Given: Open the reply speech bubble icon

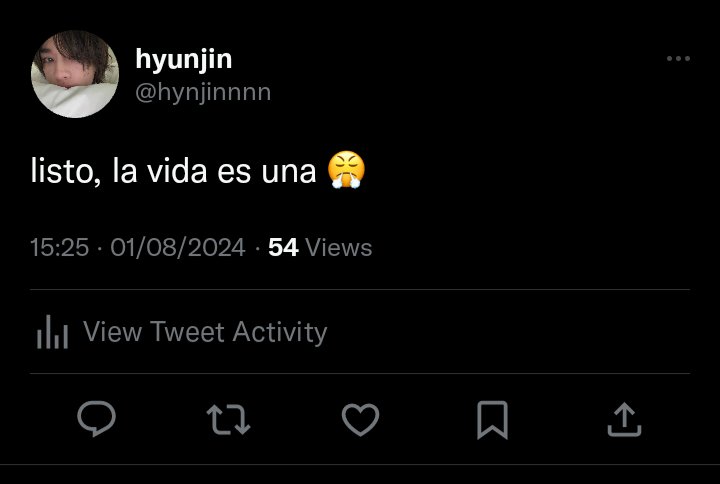Looking at the screenshot, I should pos(96,418).
